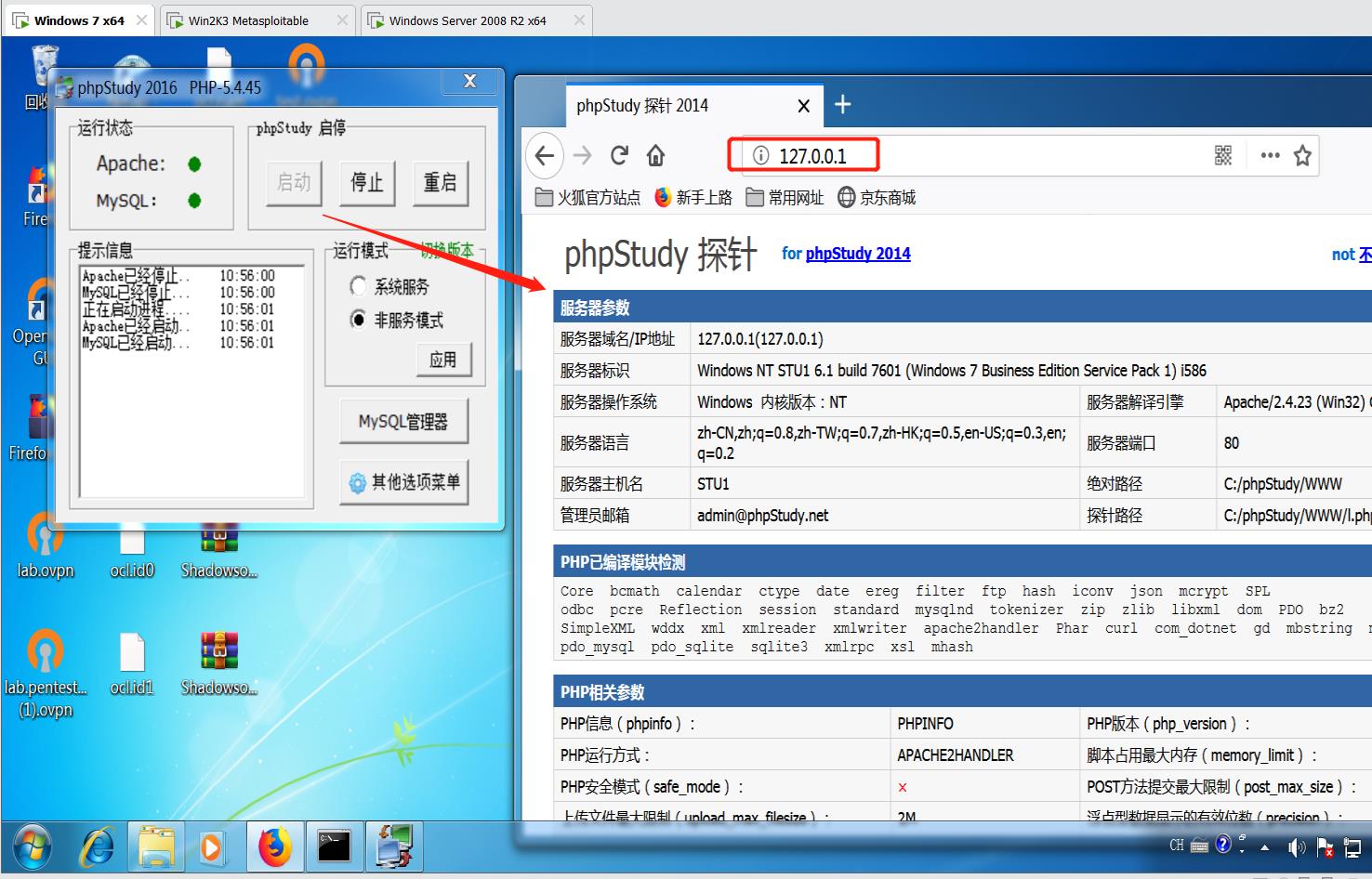Click the 重启 button in phpStudy
The width and height of the screenshot is (1372, 879).
click(440, 182)
